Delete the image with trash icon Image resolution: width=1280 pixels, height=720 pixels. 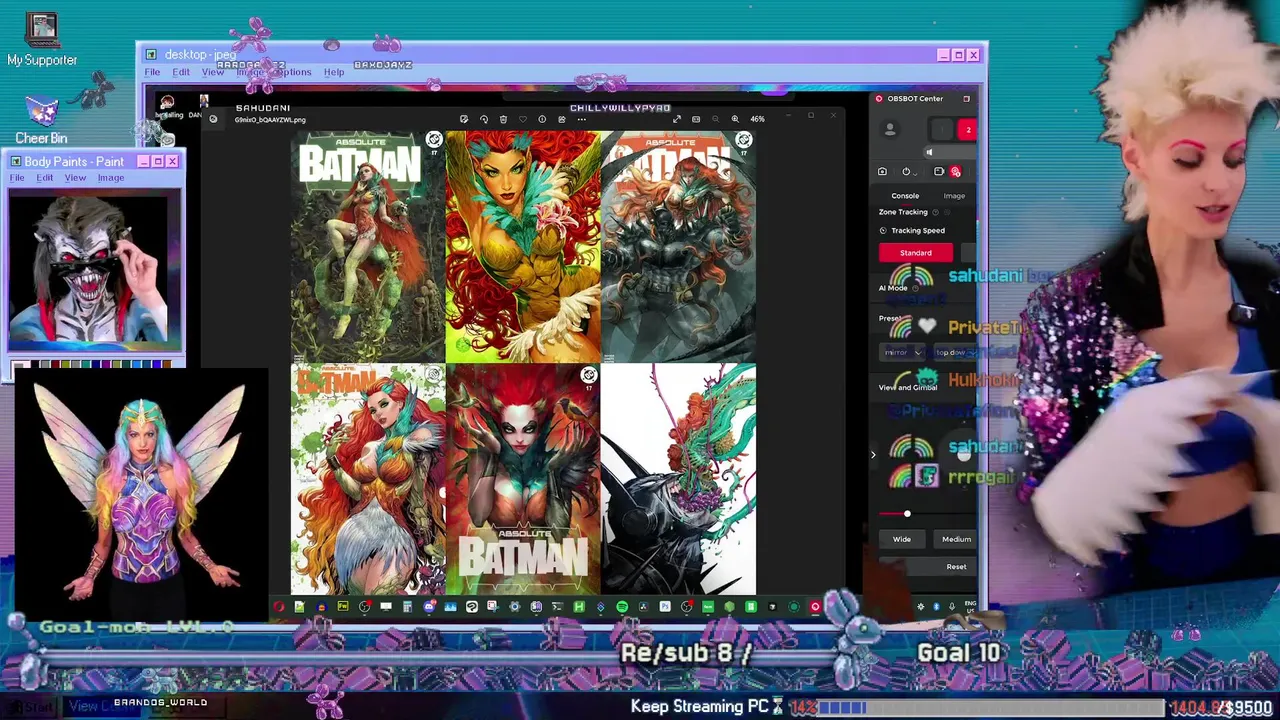tap(503, 119)
